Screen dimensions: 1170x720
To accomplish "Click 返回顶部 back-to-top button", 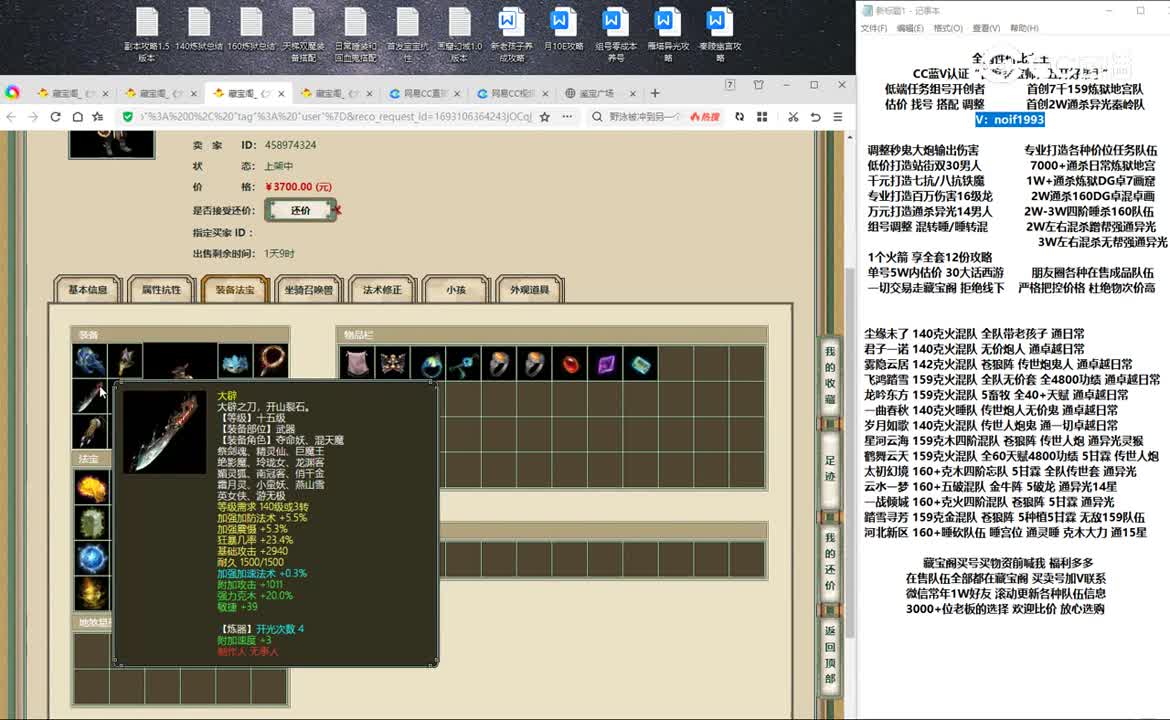I will coord(830,654).
